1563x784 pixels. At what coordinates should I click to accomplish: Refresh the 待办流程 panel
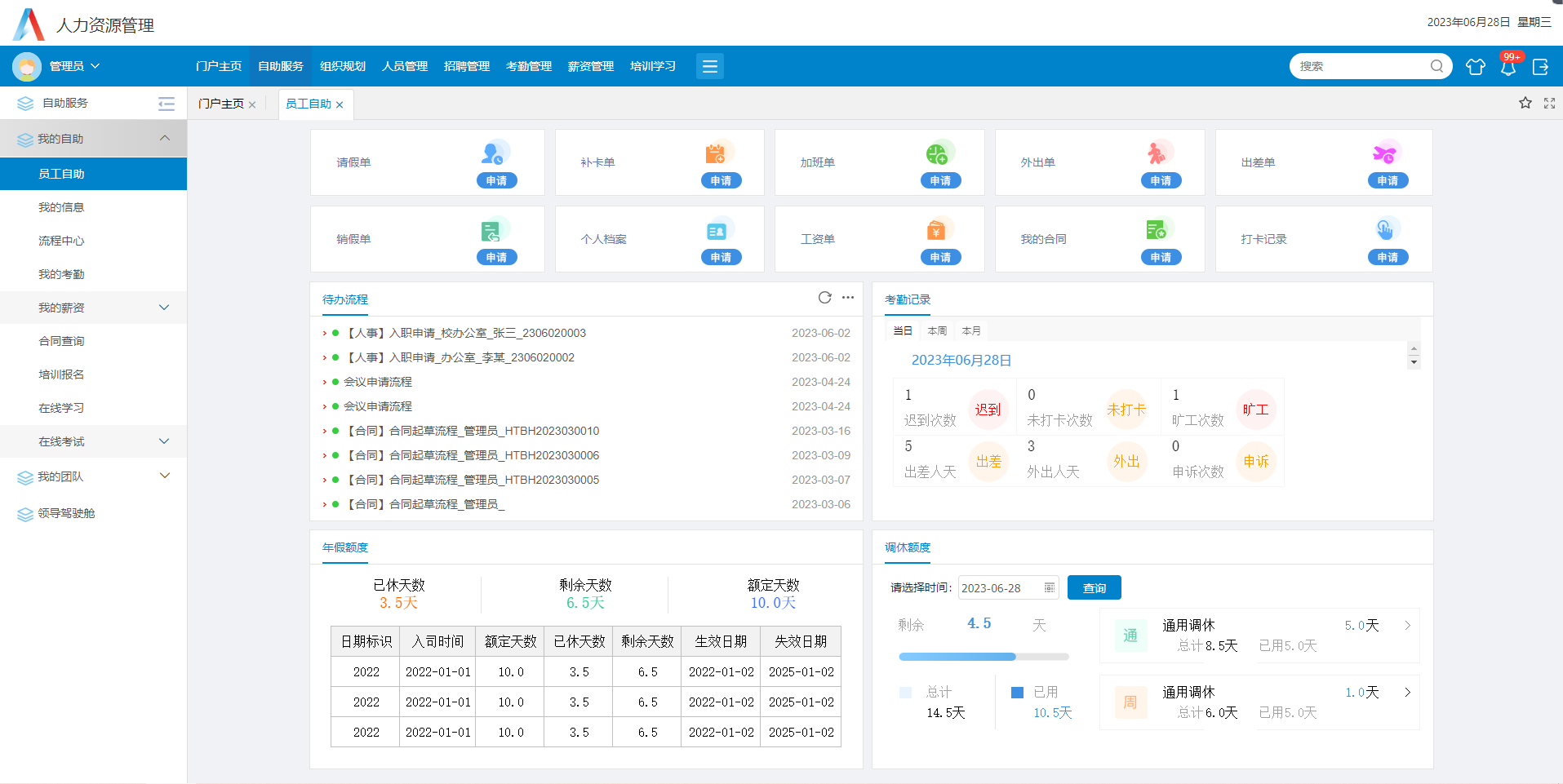824,298
